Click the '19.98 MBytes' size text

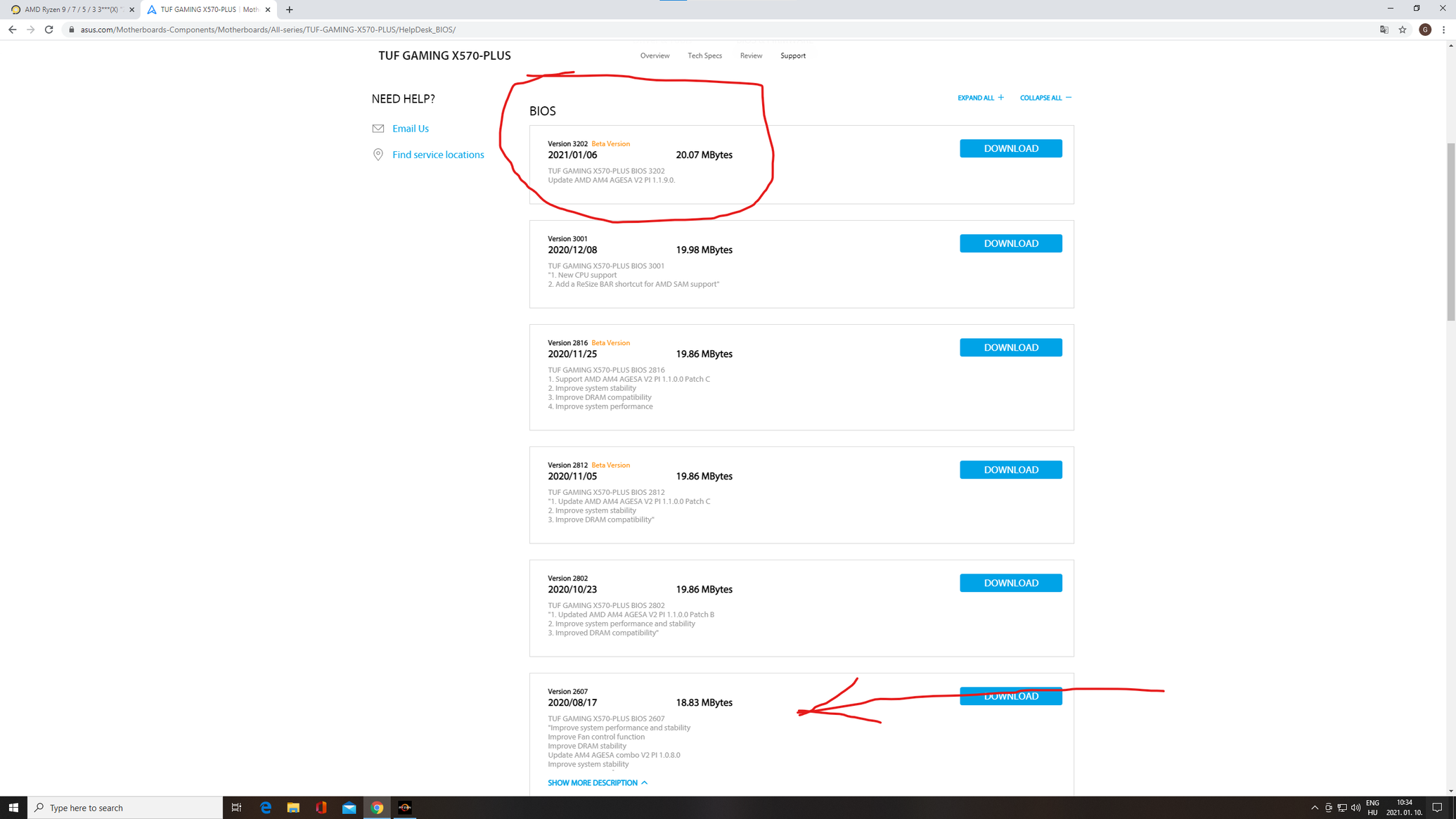tap(704, 250)
